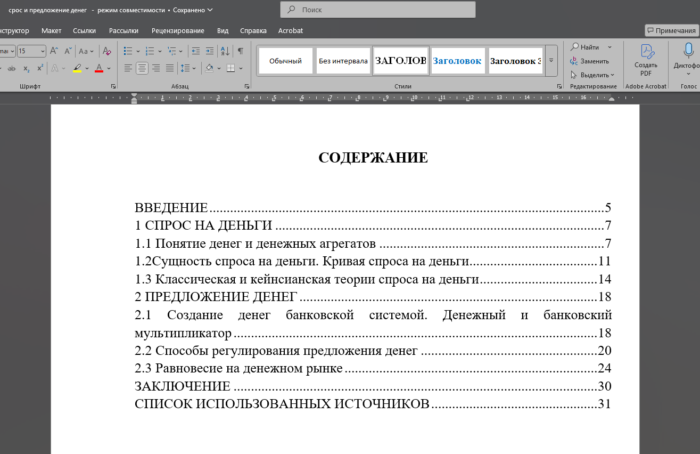Show paragraph marks (¶)
Screen dimensions: 700x454
[241, 51]
